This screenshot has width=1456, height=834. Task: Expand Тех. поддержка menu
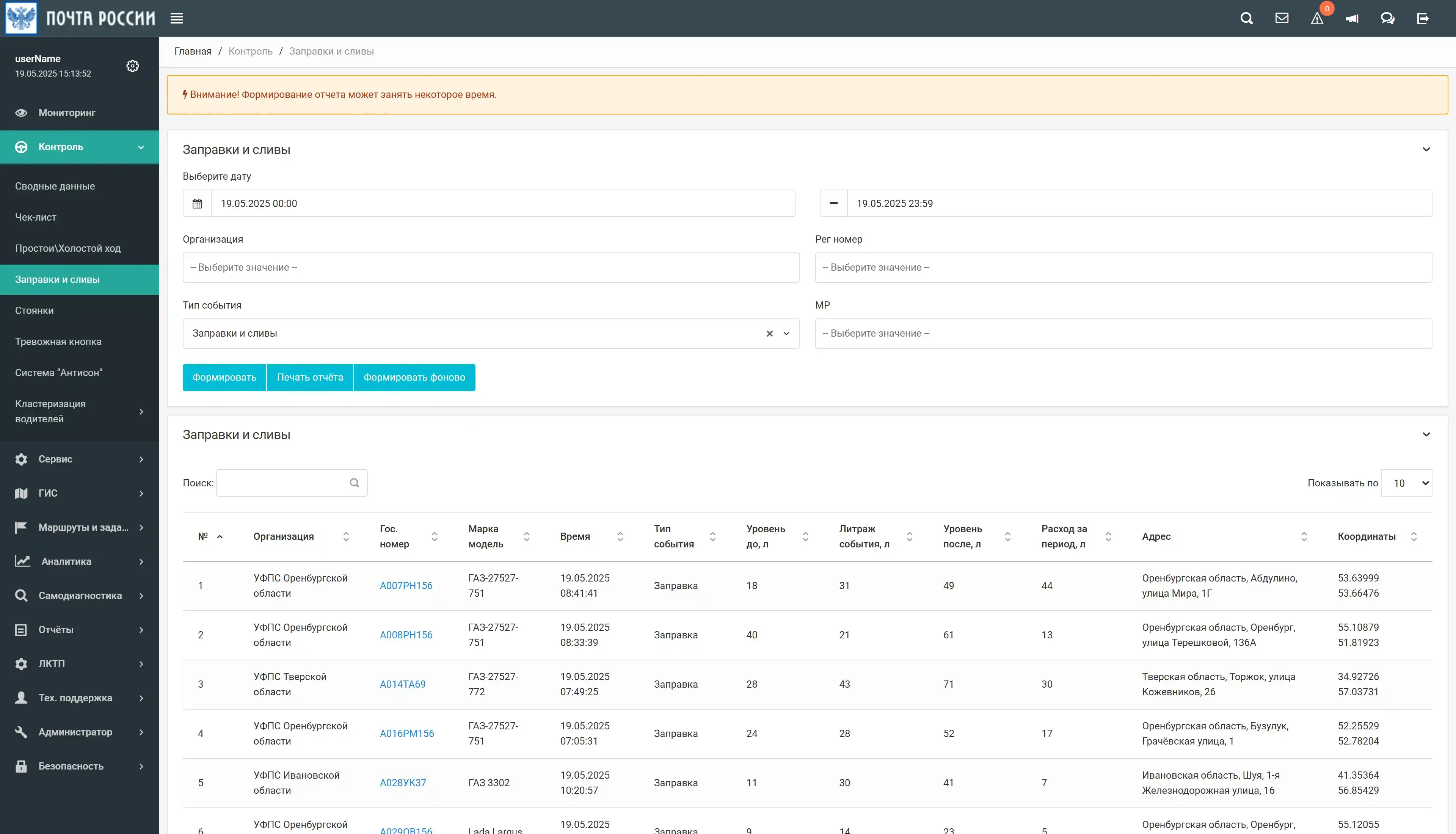click(80, 698)
